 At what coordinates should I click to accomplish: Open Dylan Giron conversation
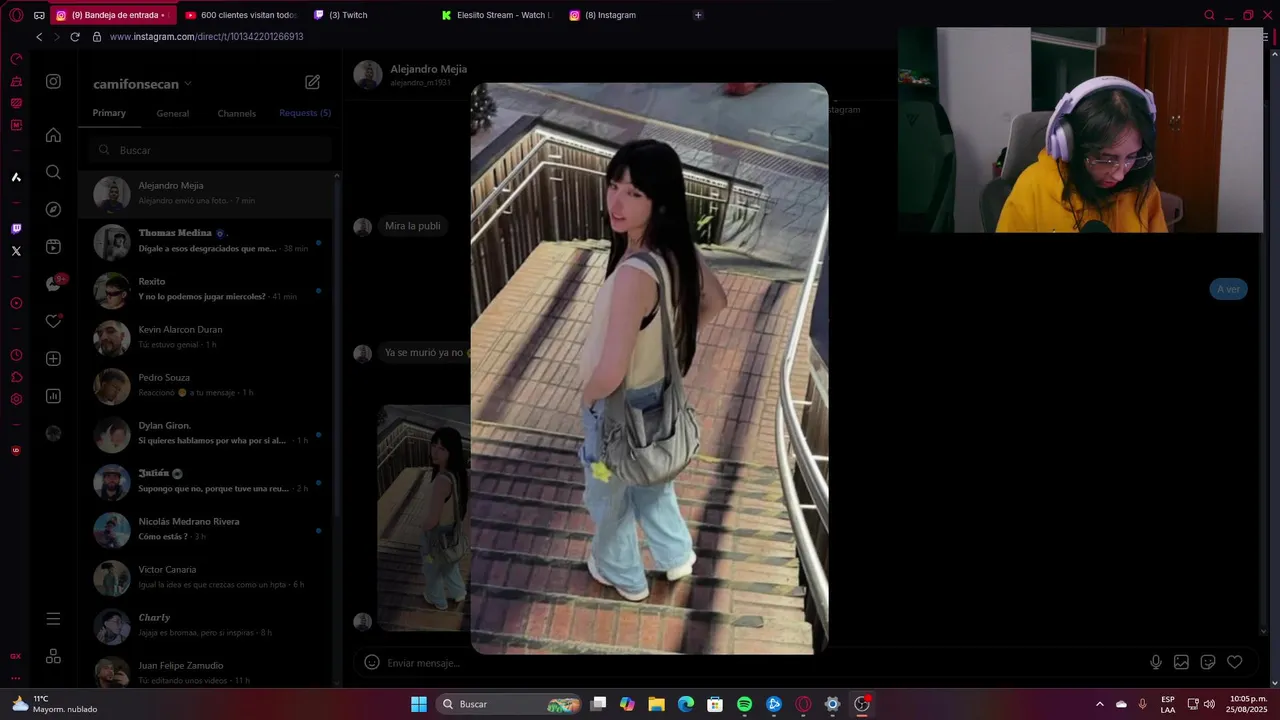click(x=207, y=434)
